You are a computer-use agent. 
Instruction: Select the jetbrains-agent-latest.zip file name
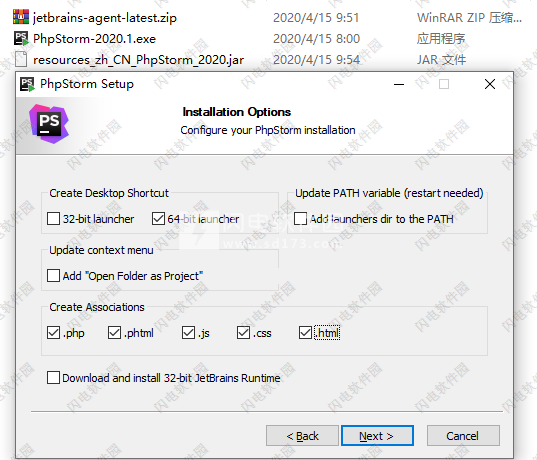tap(105, 18)
